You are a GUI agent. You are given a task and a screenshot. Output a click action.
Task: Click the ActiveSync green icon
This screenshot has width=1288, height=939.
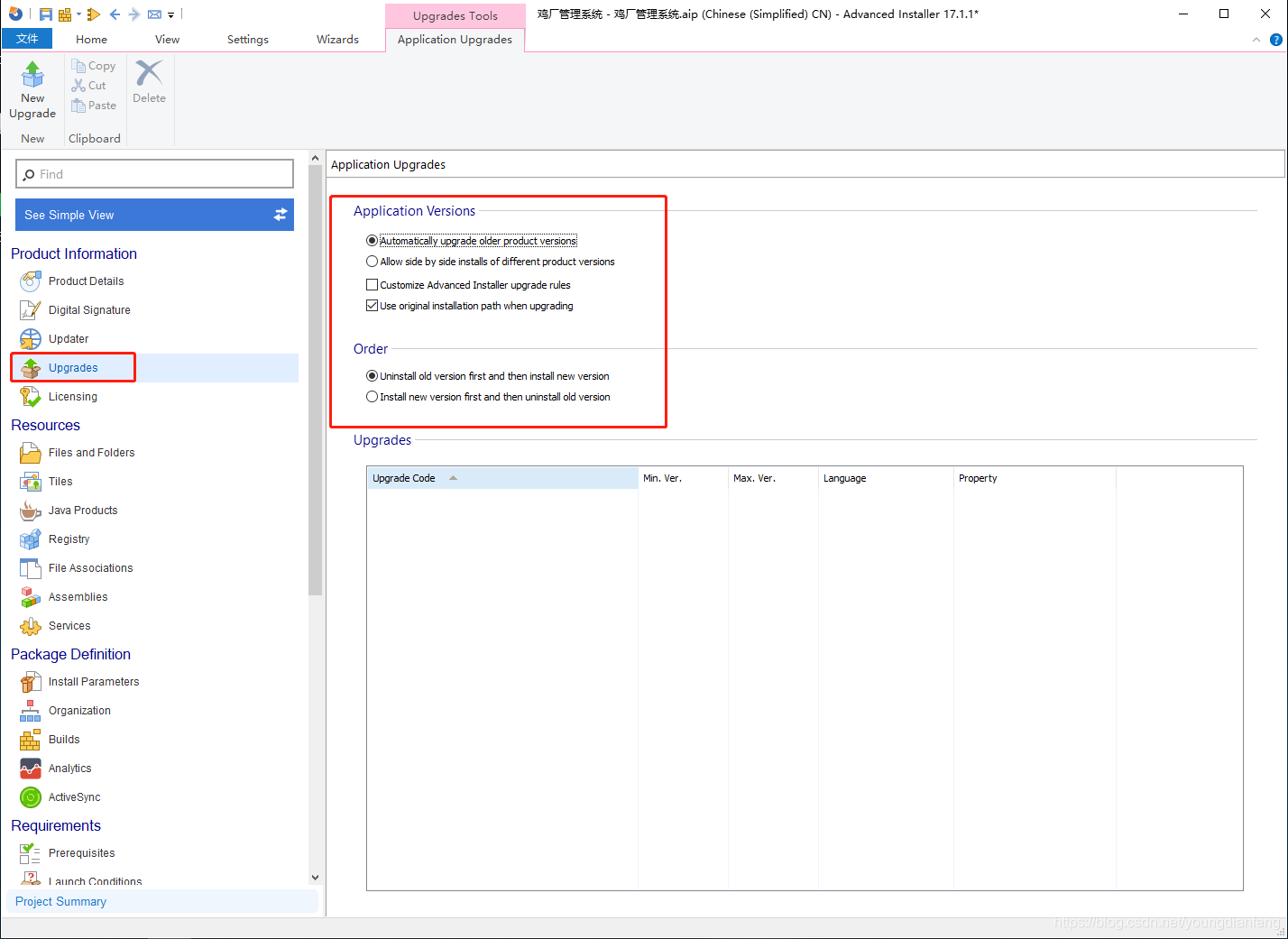(31, 797)
